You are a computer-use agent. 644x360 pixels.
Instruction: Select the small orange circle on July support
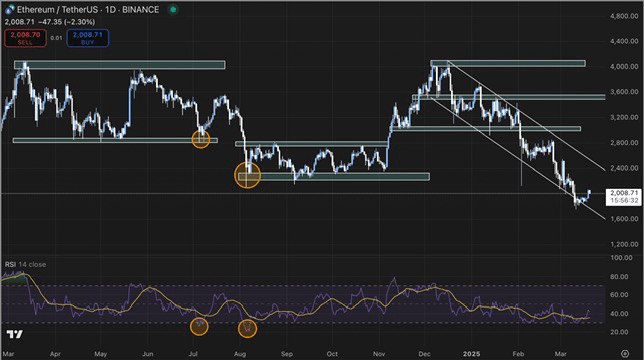tap(201, 139)
